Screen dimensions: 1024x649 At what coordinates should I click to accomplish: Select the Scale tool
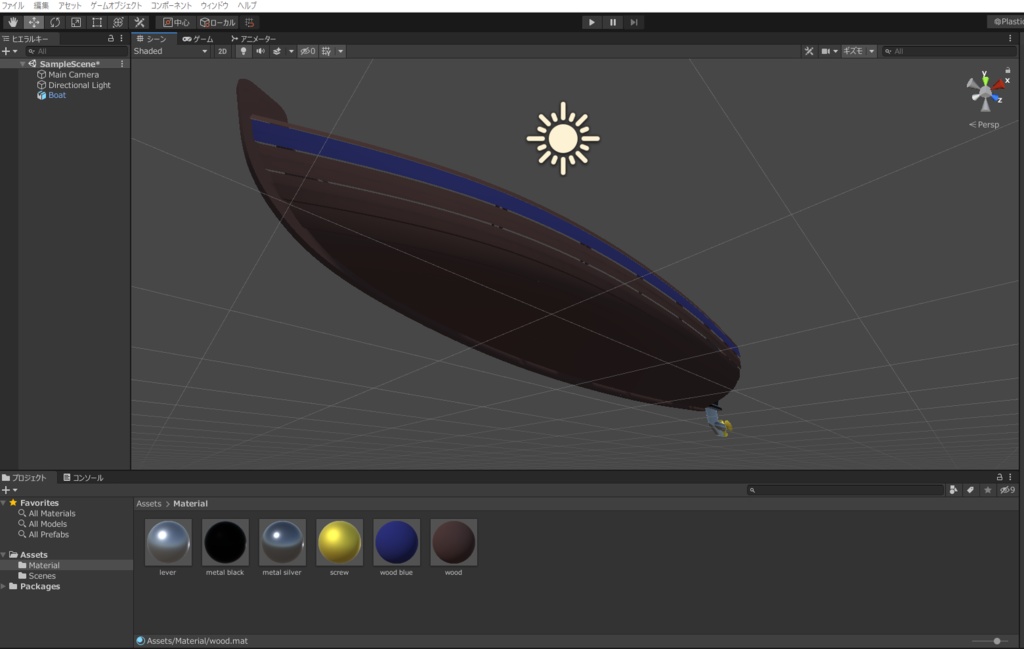pyautogui.click(x=76, y=22)
